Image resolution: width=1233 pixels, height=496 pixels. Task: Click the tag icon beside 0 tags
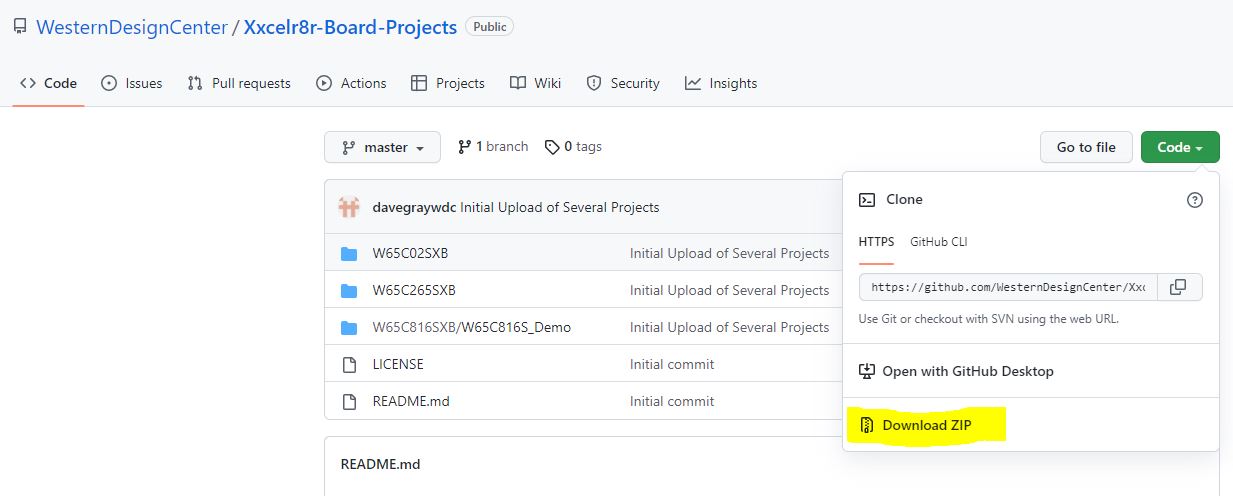coord(552,147)
